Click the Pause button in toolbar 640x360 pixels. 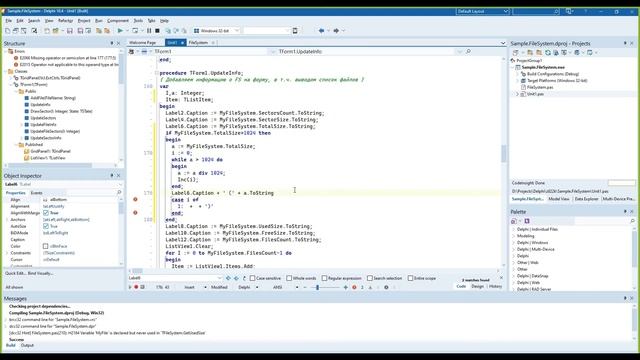pos(149,31)
